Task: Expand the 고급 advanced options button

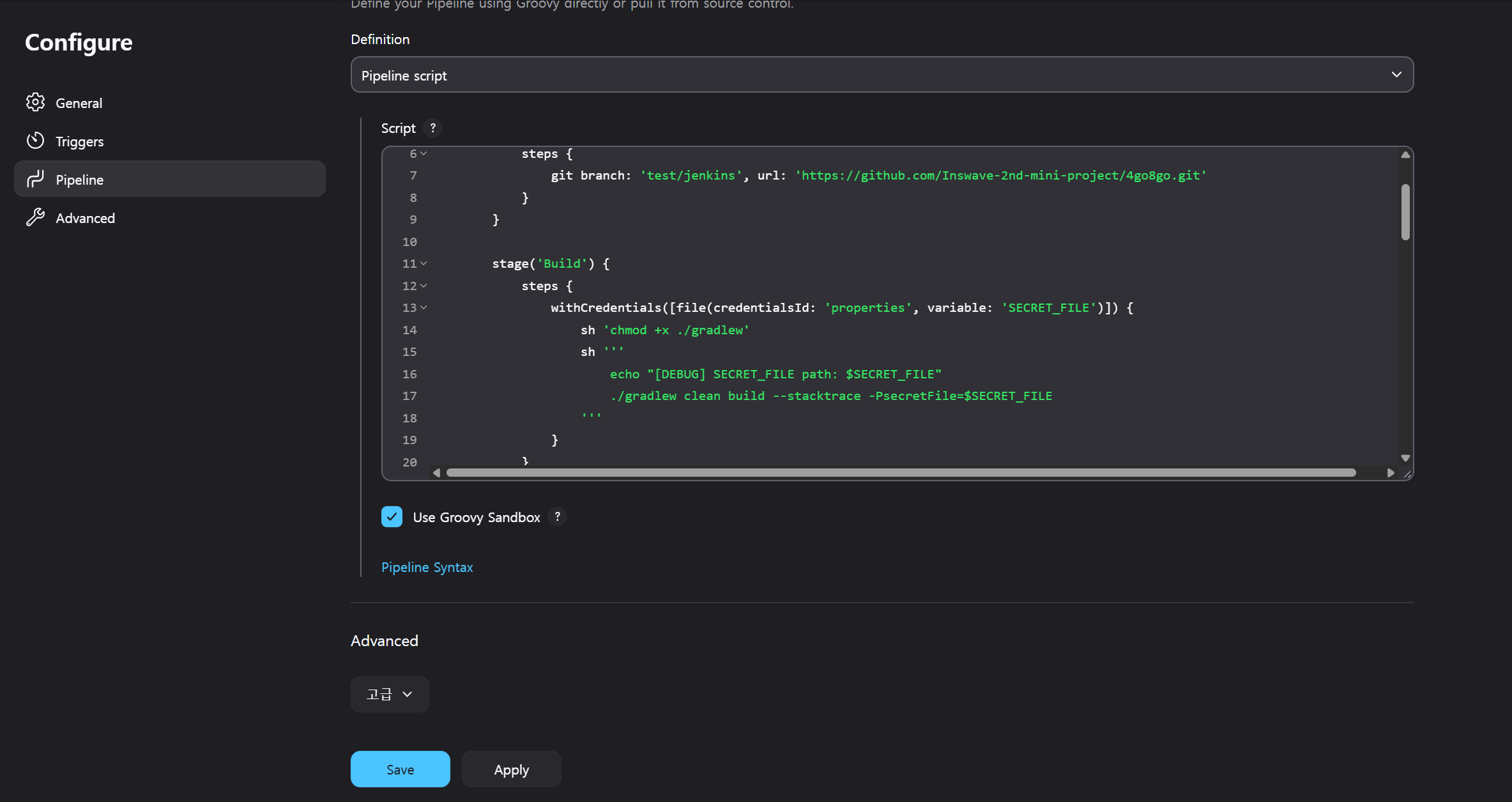Action: point(389,694)
